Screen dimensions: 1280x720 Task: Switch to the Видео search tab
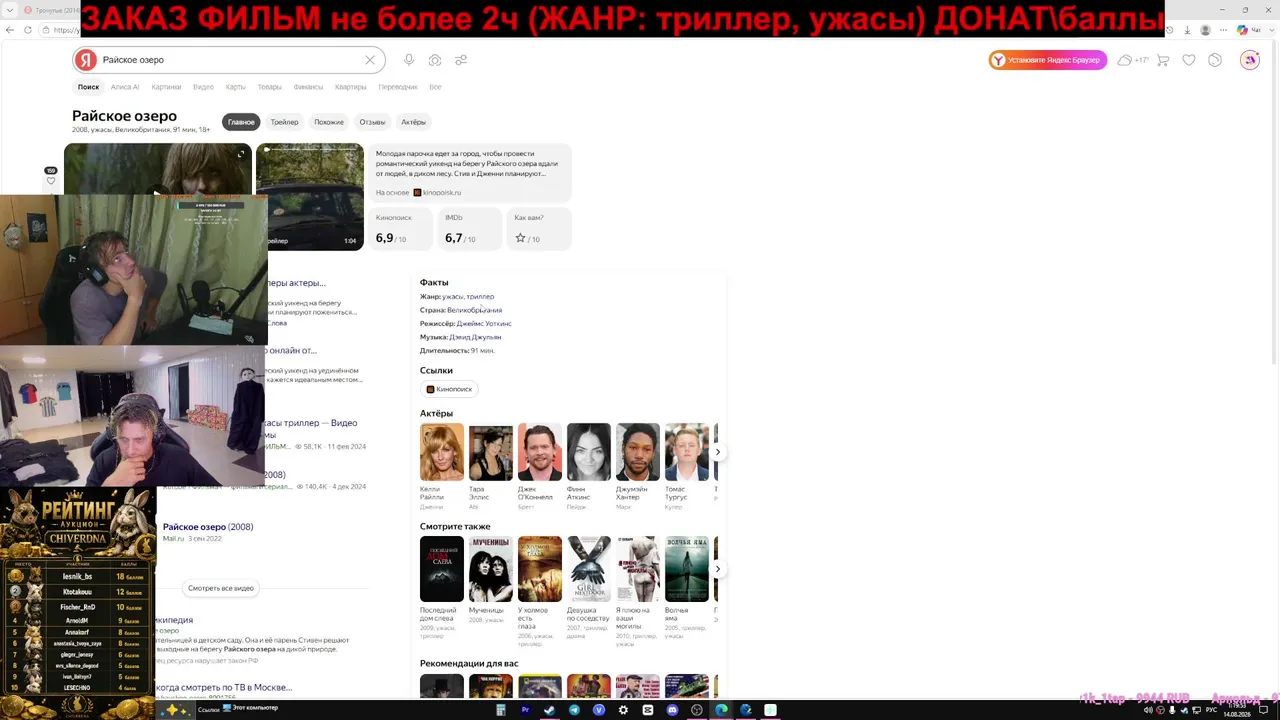(x=203, y=87)
